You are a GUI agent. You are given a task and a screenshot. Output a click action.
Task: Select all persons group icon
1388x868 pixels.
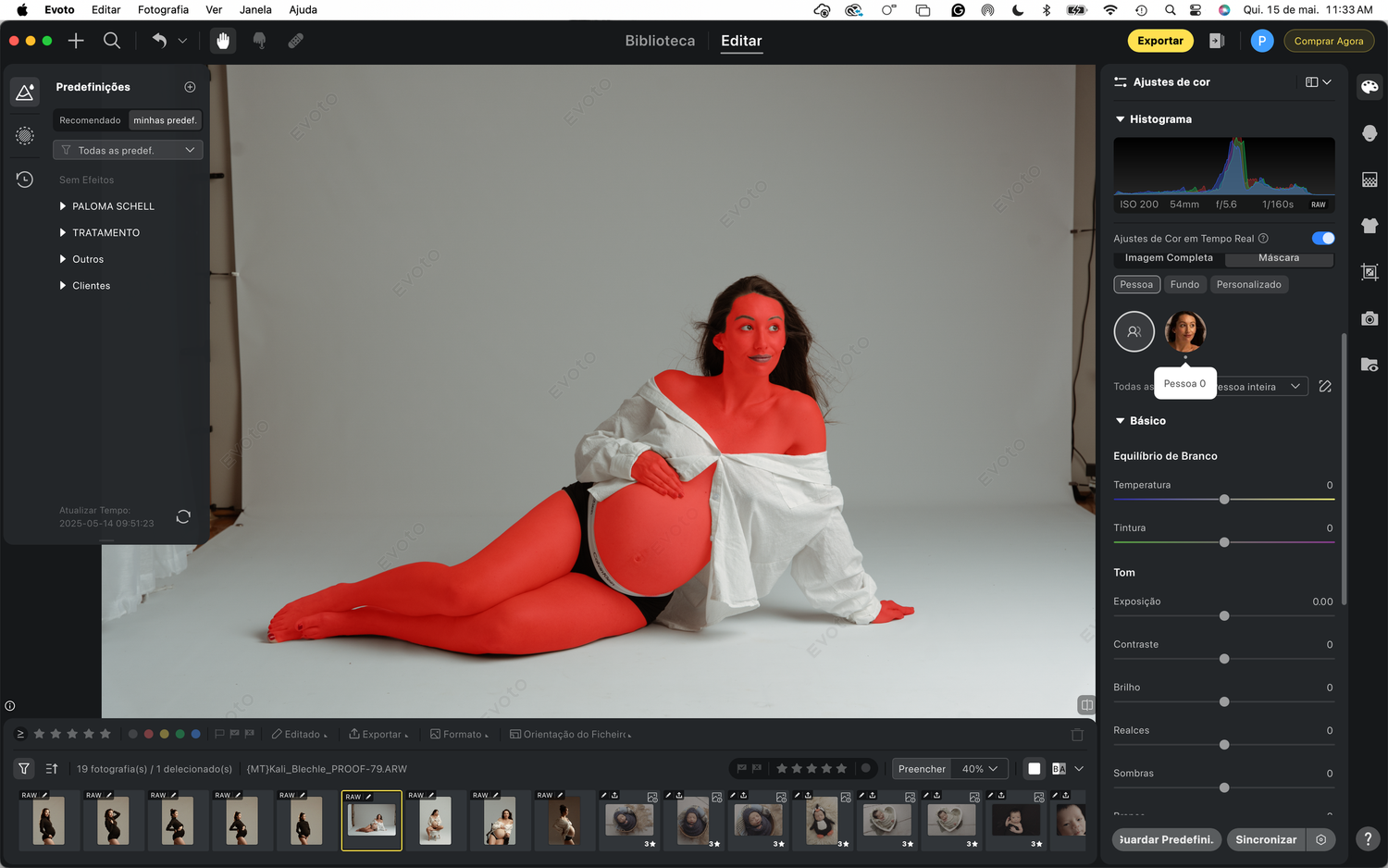[x=1134, y=331]
